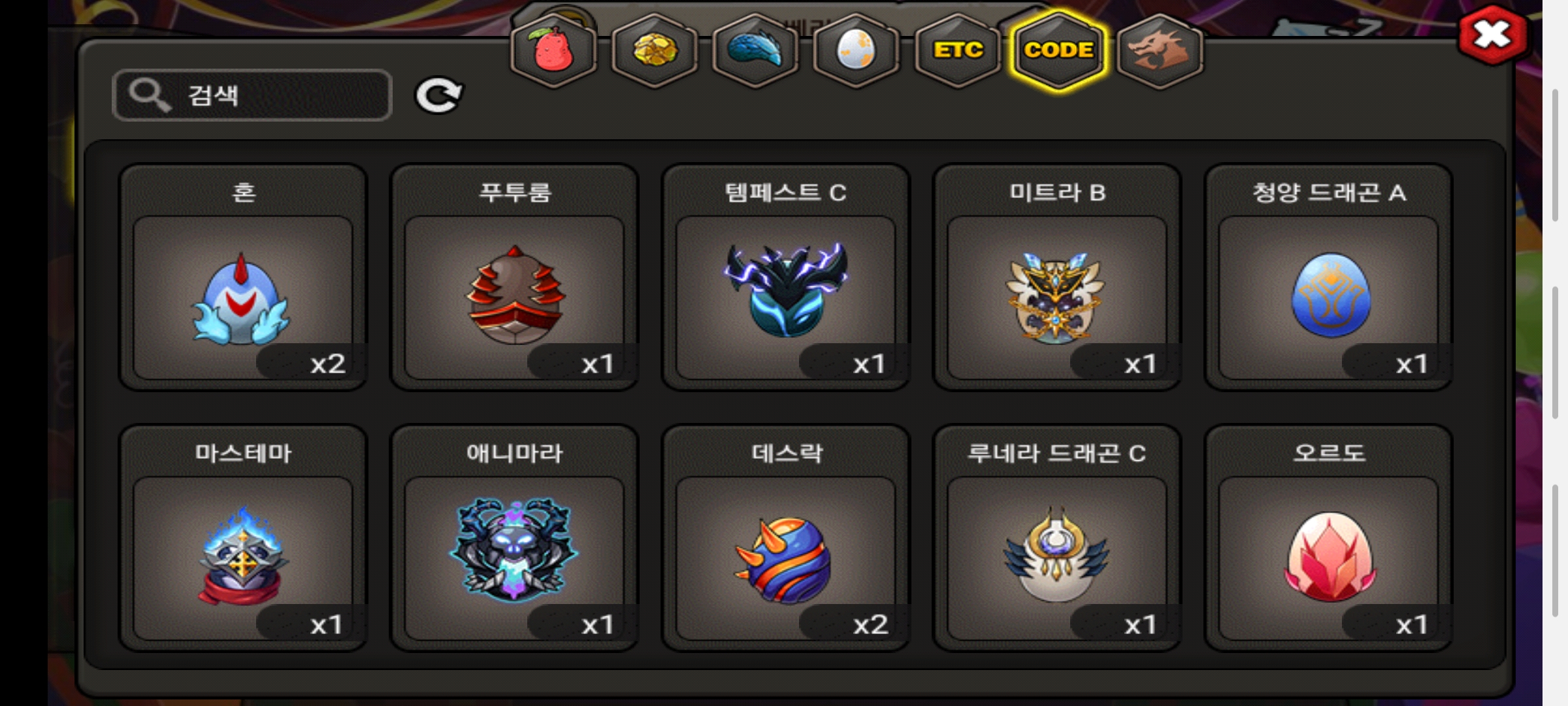Select the 혼 egg item
This screenshot has height=706, width=1568.
tap(243, 277)
